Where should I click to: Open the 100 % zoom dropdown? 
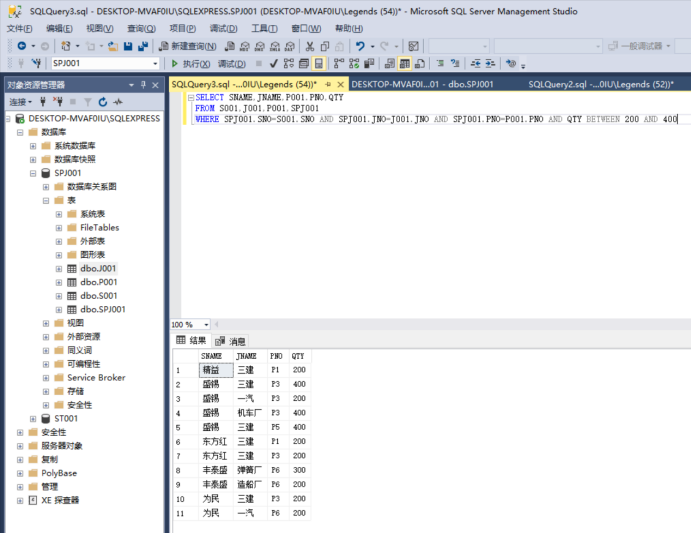coord(206,325)
